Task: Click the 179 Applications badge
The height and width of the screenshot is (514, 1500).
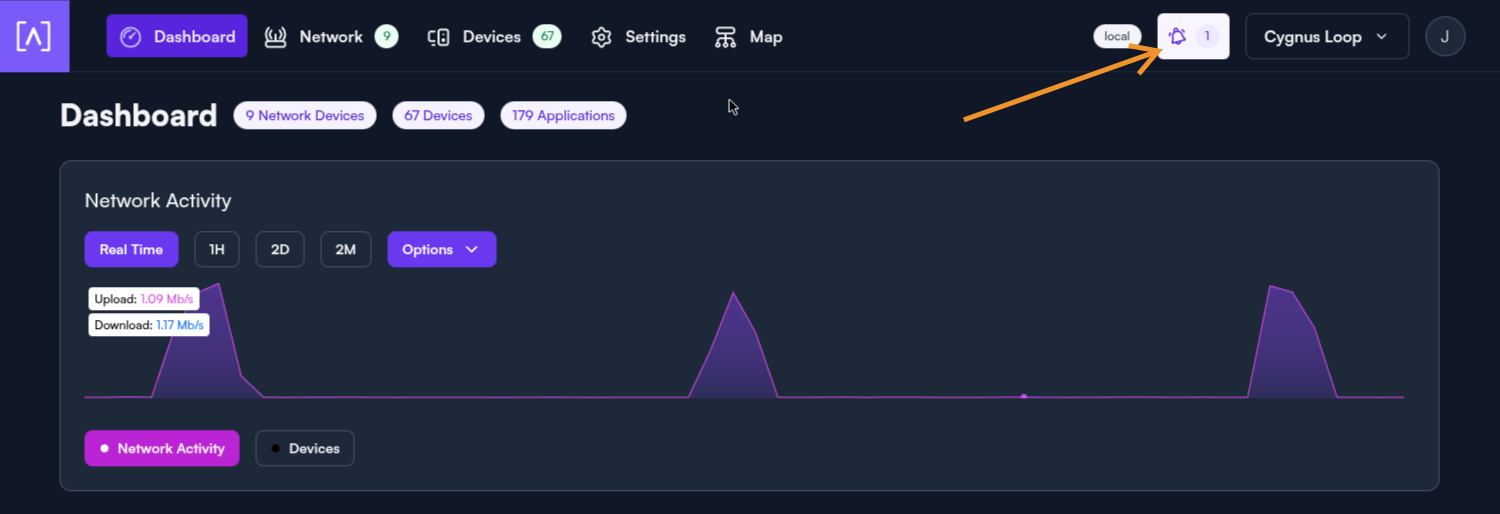Action: point(563,116)
